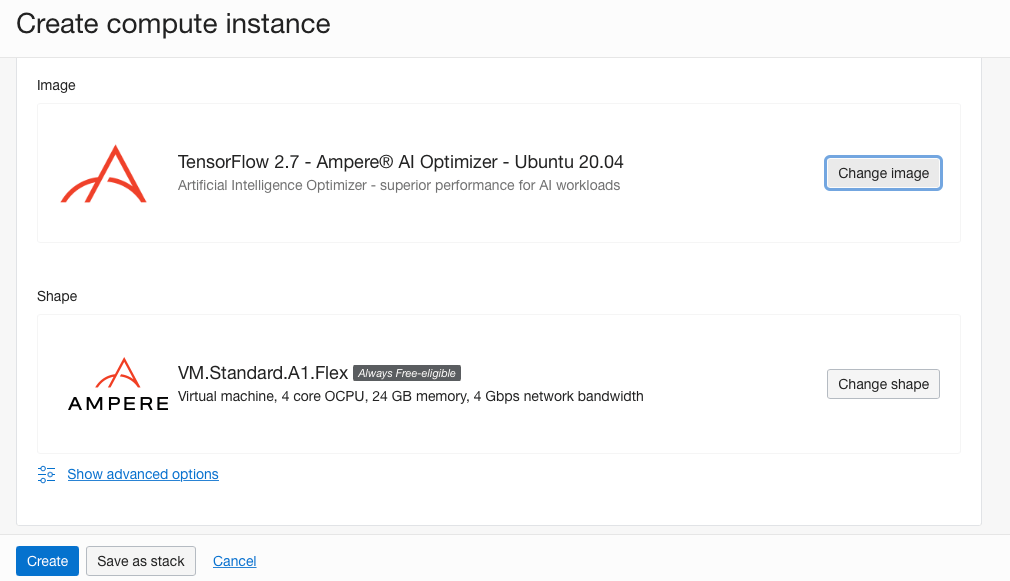
Task: Click the Create button
Action: 47,560
